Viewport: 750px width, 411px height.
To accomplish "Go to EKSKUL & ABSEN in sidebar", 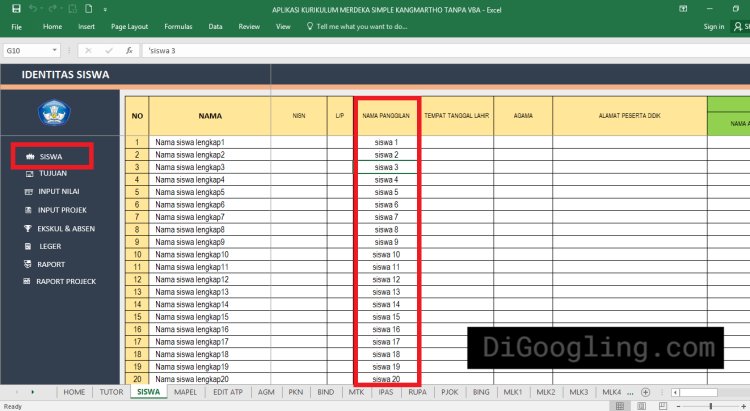I will point(64,228).
